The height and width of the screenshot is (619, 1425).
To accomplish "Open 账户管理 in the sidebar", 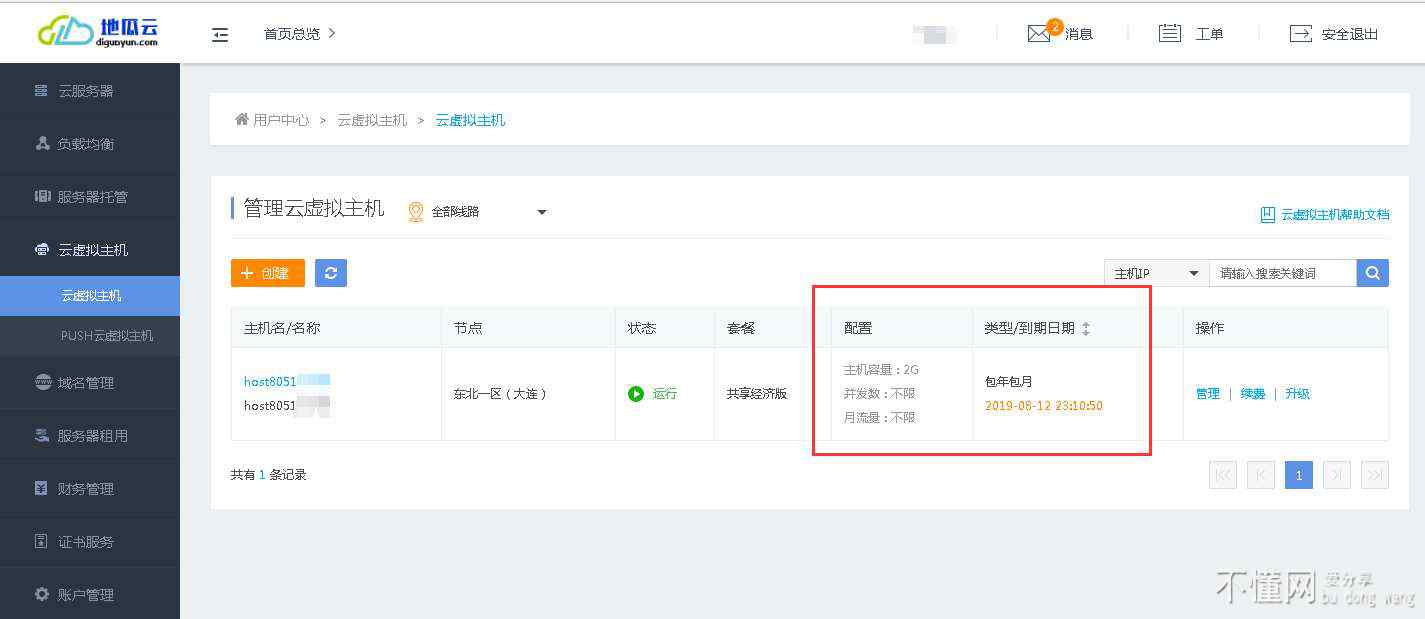I will (90, 595).
